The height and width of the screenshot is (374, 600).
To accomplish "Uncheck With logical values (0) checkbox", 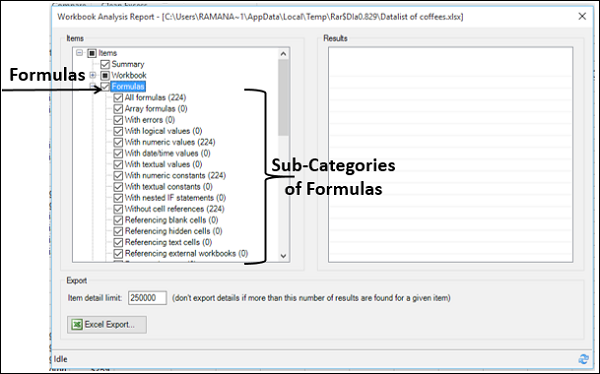I will pos(118,131).
